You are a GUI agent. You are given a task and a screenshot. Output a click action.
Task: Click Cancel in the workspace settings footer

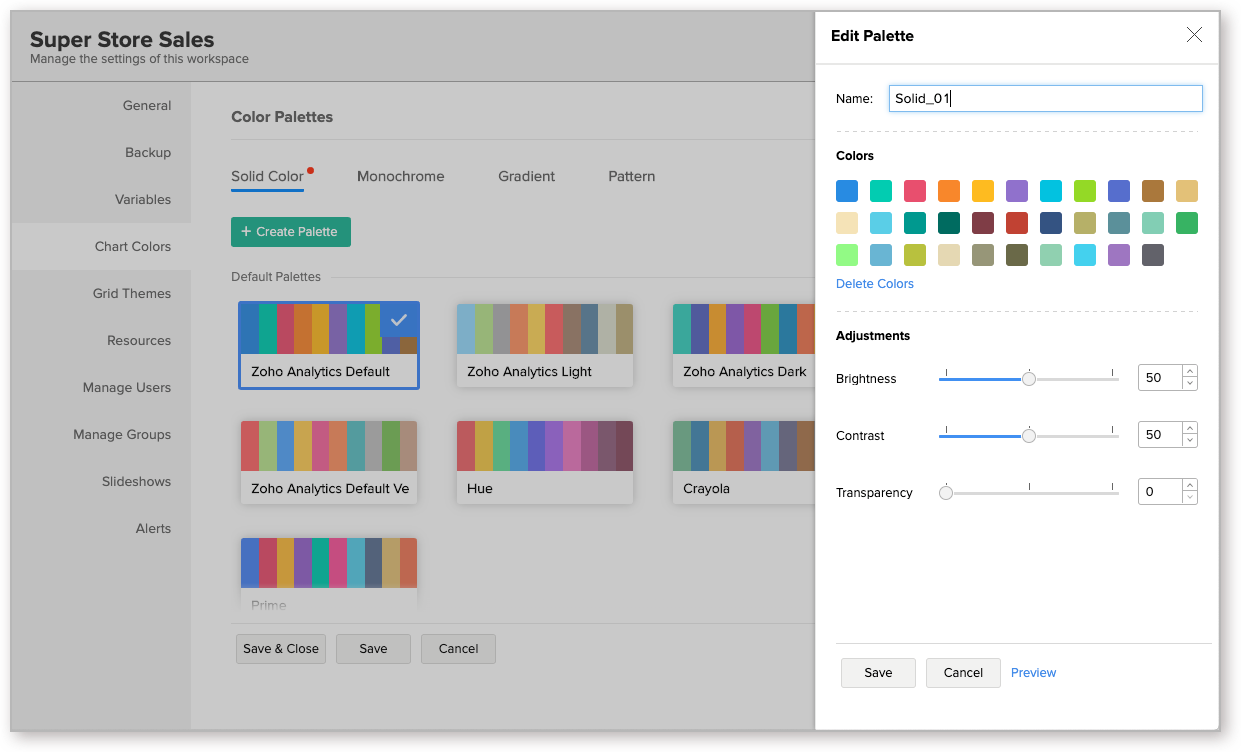point(458,649)
